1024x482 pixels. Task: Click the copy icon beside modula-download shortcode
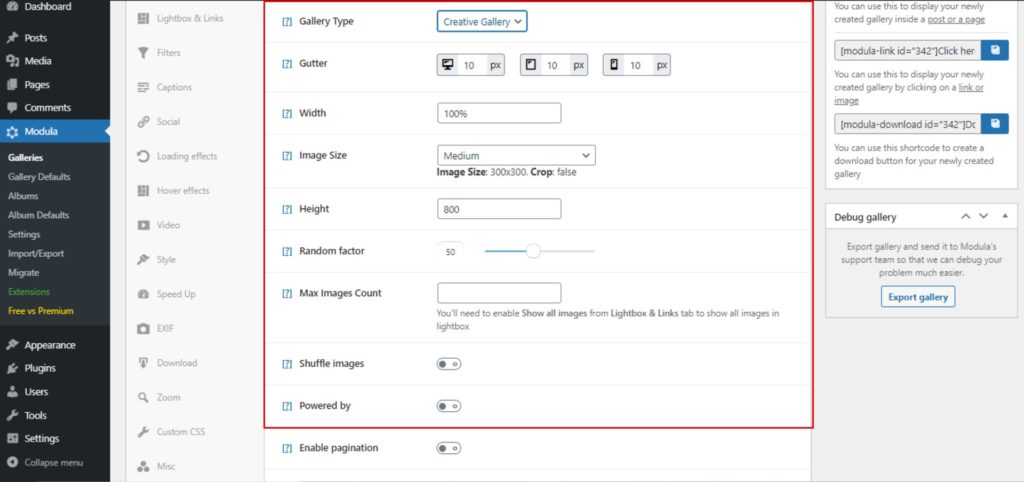pos(995,124)
